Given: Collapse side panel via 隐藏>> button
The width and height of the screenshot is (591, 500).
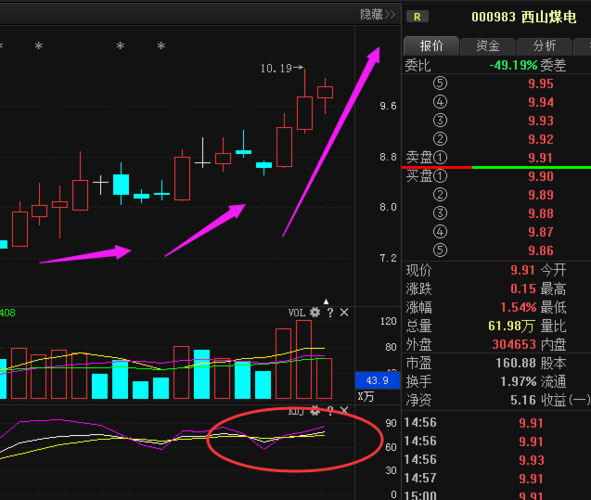Looking at the screenshot, I should point(377,14).
